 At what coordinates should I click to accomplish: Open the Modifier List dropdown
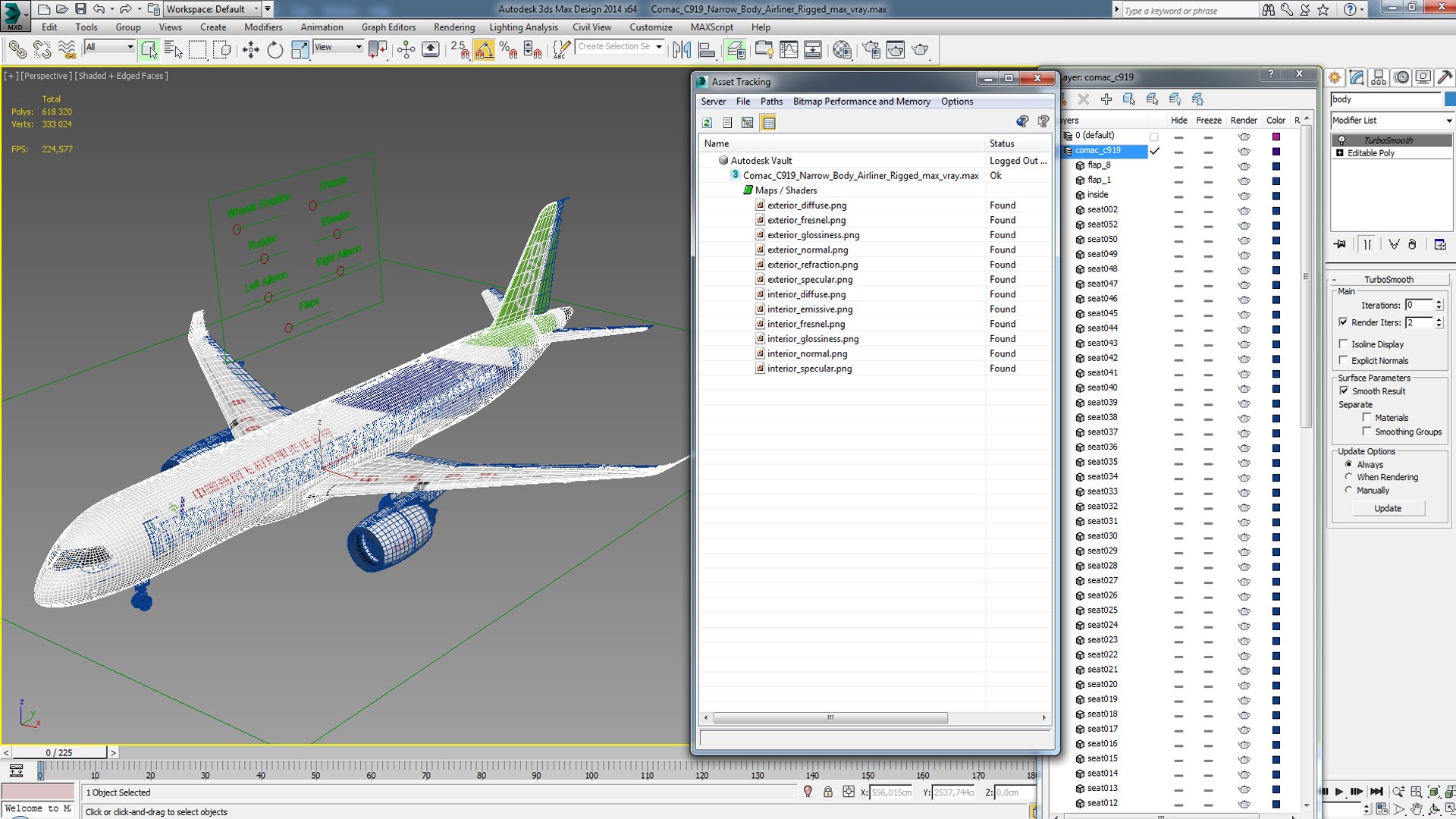pos(1392,121)
